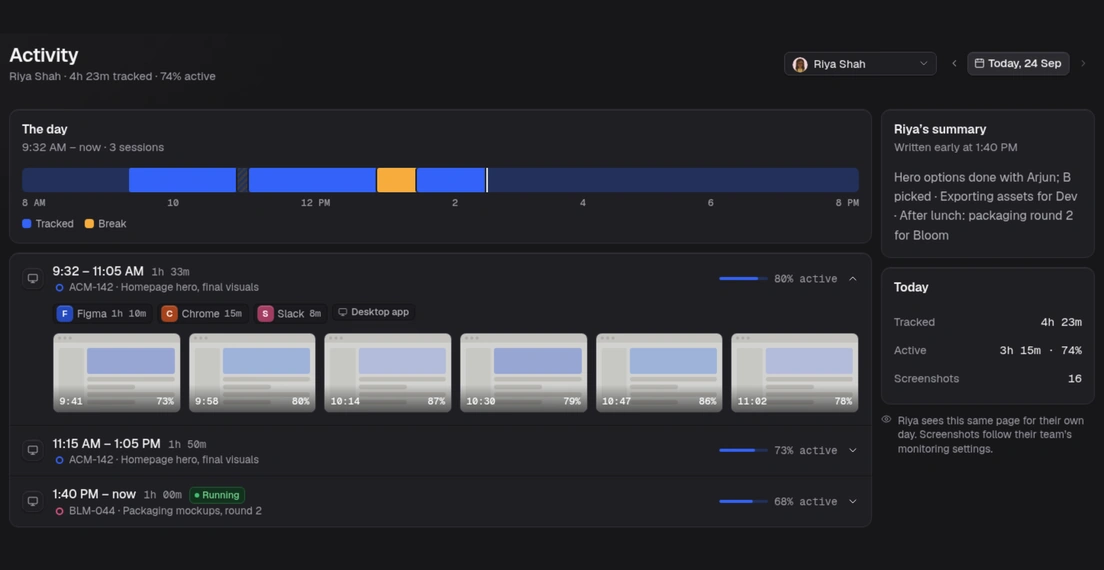Click monitor icon of 1:40 PM session
Image resolution: width=1104 pixels, height=570 pixels.
32,502
